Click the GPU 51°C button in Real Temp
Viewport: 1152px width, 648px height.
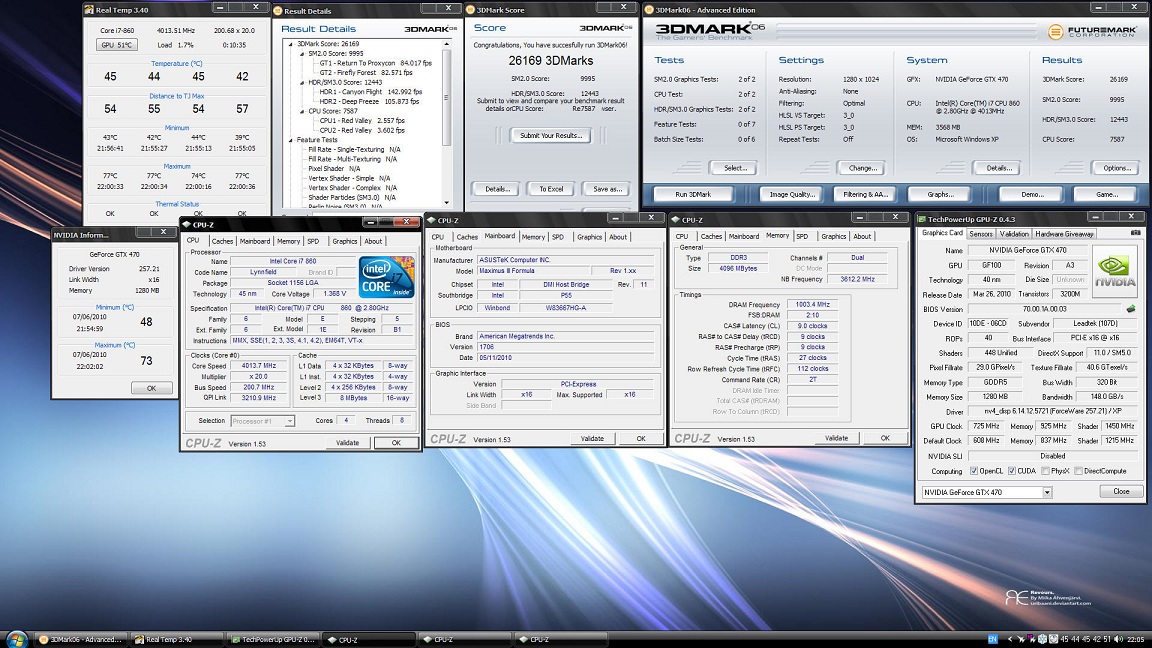pos(117,45)
